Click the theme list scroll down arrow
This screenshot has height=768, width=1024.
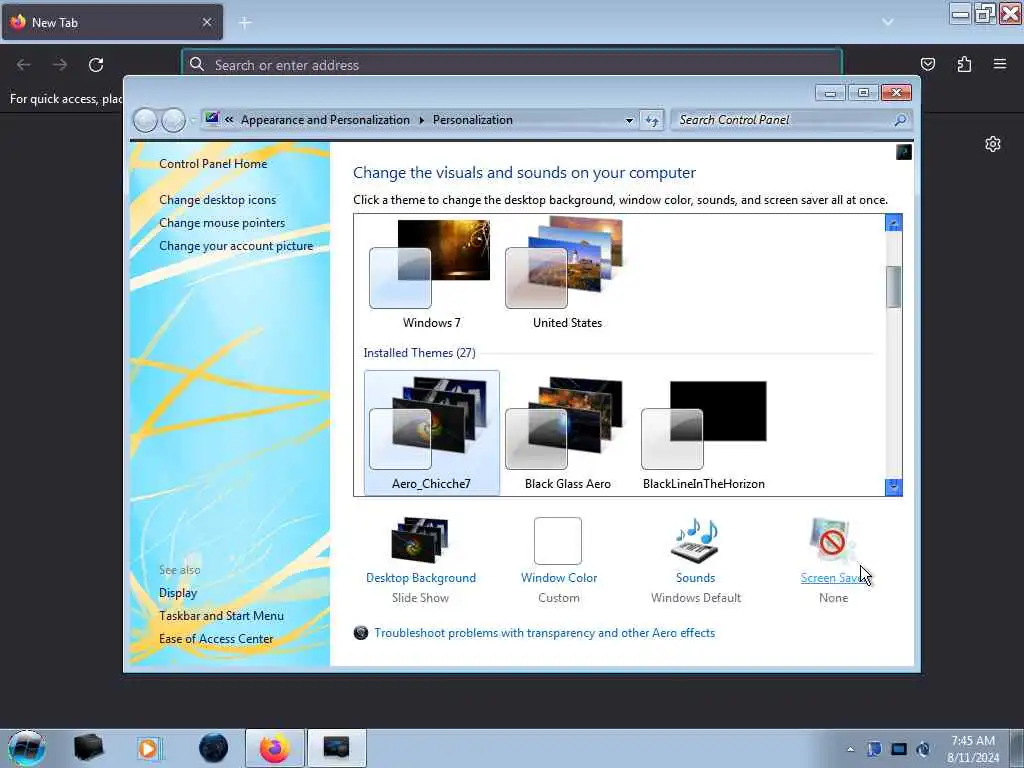click(893, 487)
